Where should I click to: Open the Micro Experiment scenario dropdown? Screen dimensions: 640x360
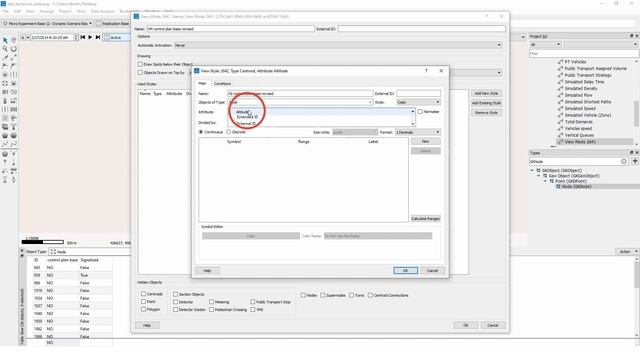click(x=47, y=24)
